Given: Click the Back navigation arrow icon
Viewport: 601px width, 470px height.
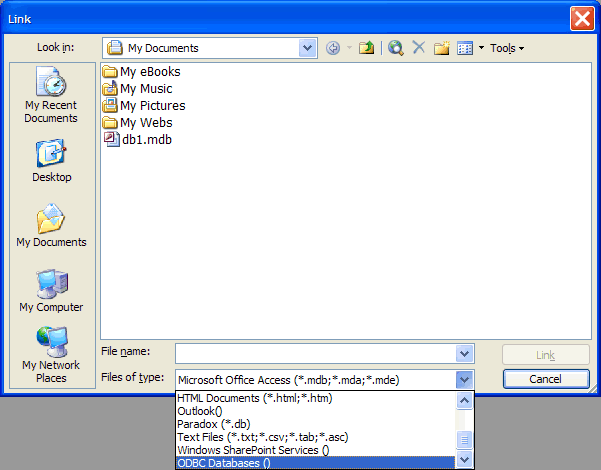Looking at the screenshot, I should click(333, 48).
